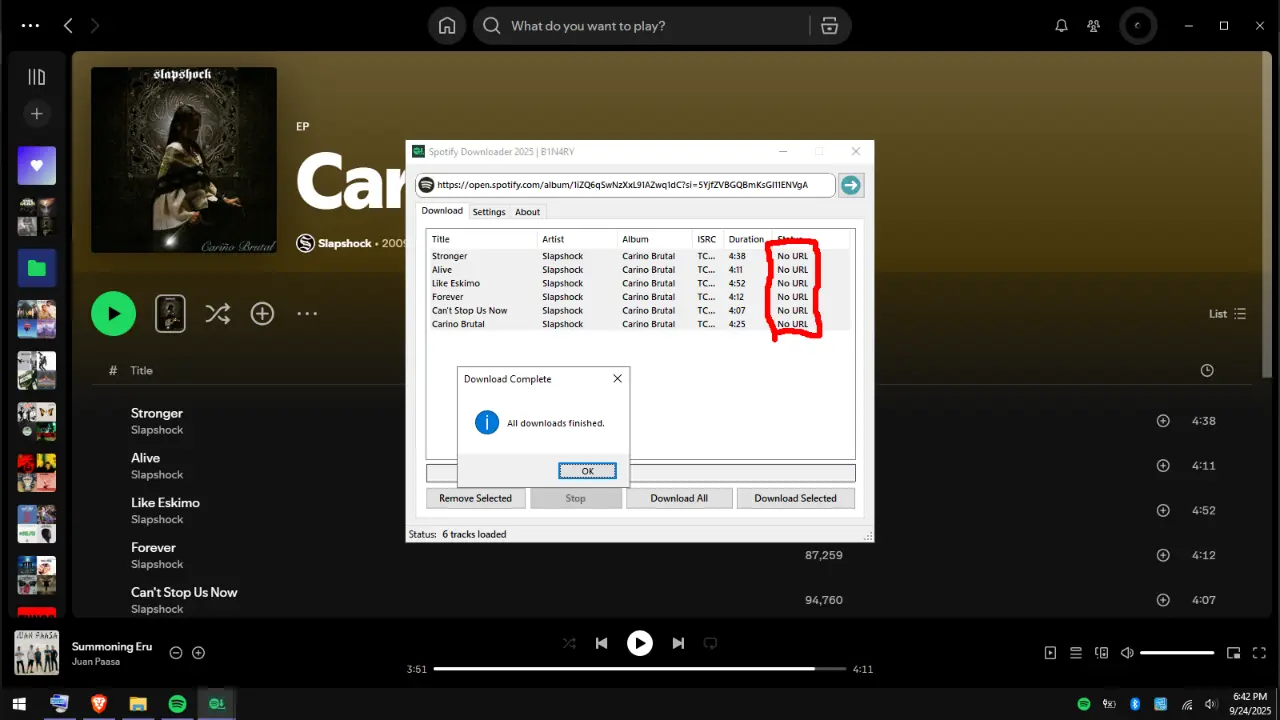
Task: Open the Queue icon in player bar
Action: coord(1076,653)
